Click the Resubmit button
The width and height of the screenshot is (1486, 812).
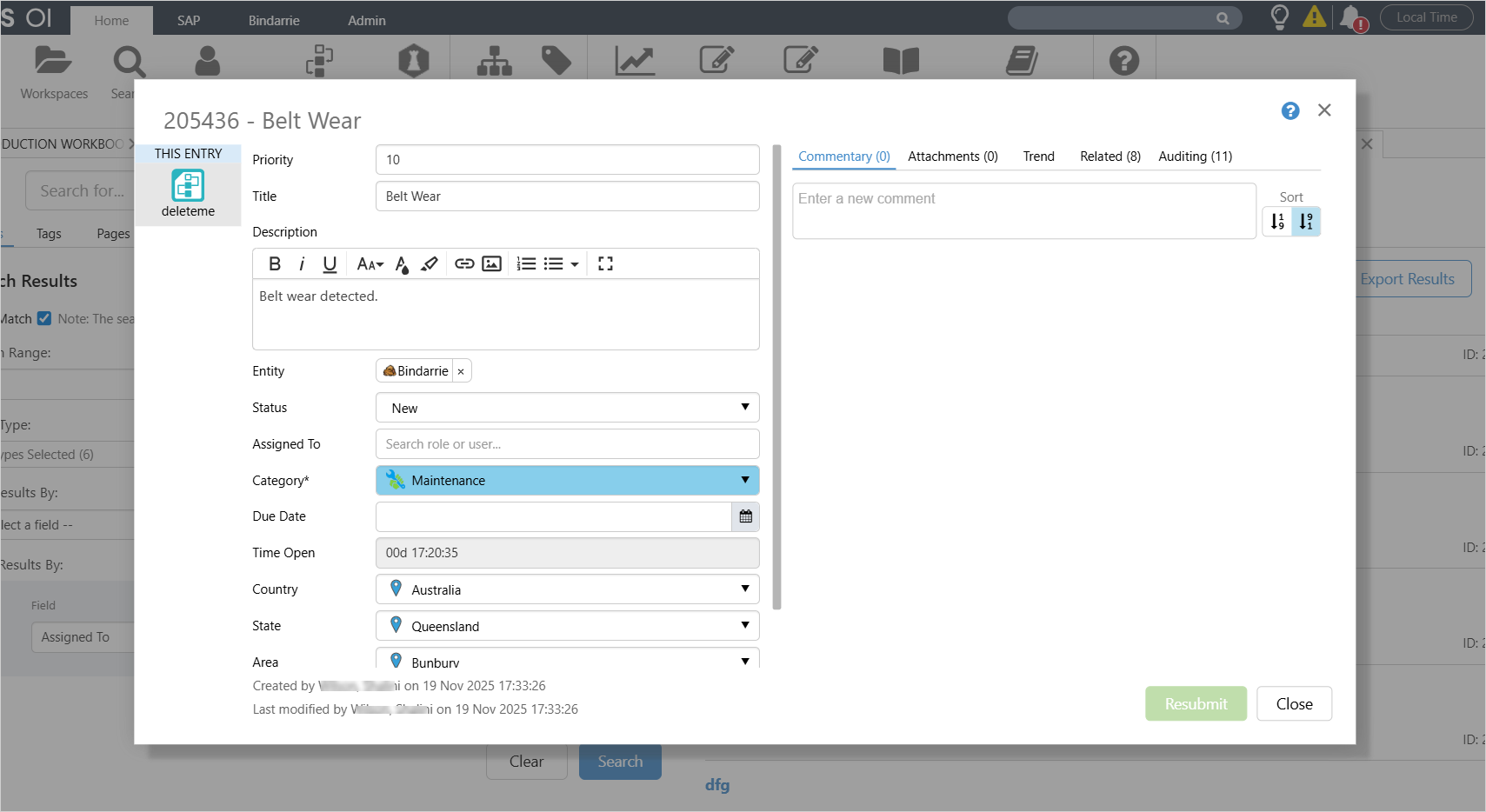1196,704
